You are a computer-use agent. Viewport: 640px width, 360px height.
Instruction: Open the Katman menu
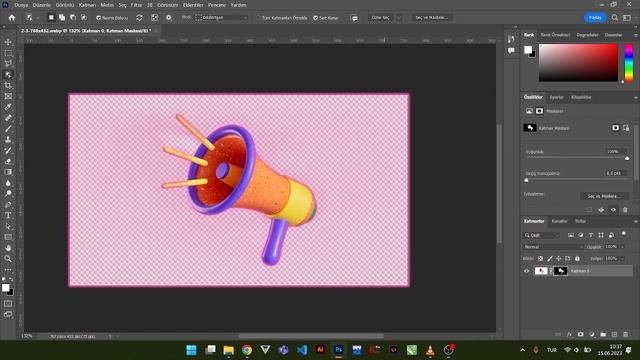point(87,5)
